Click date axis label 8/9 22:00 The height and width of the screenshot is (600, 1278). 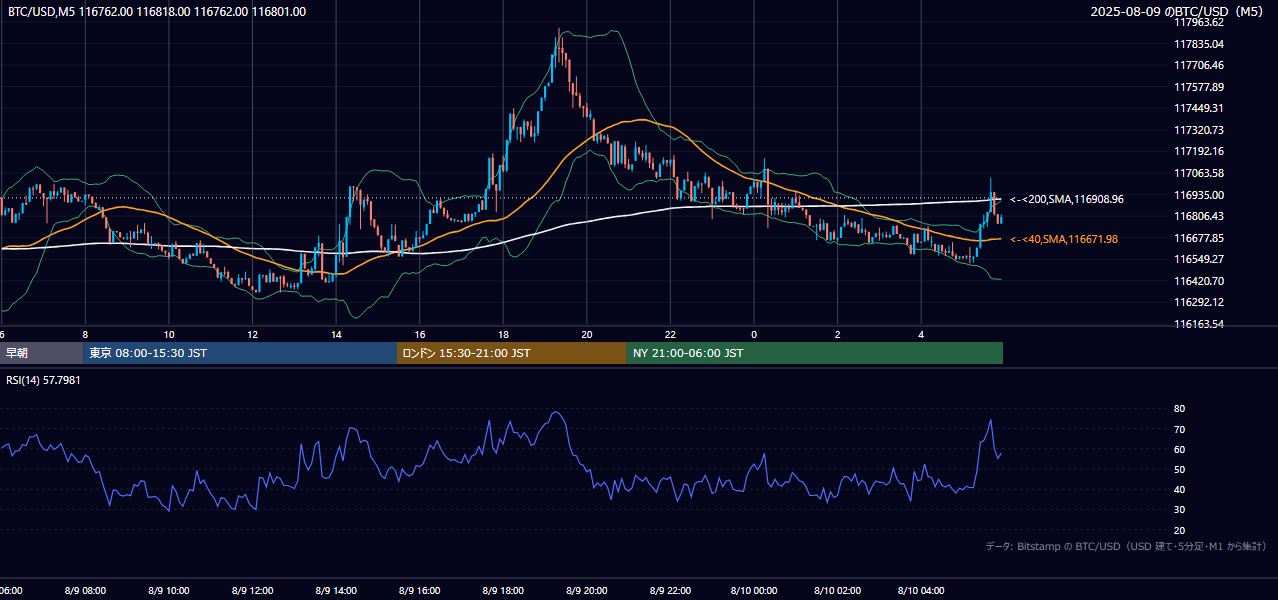671,591
